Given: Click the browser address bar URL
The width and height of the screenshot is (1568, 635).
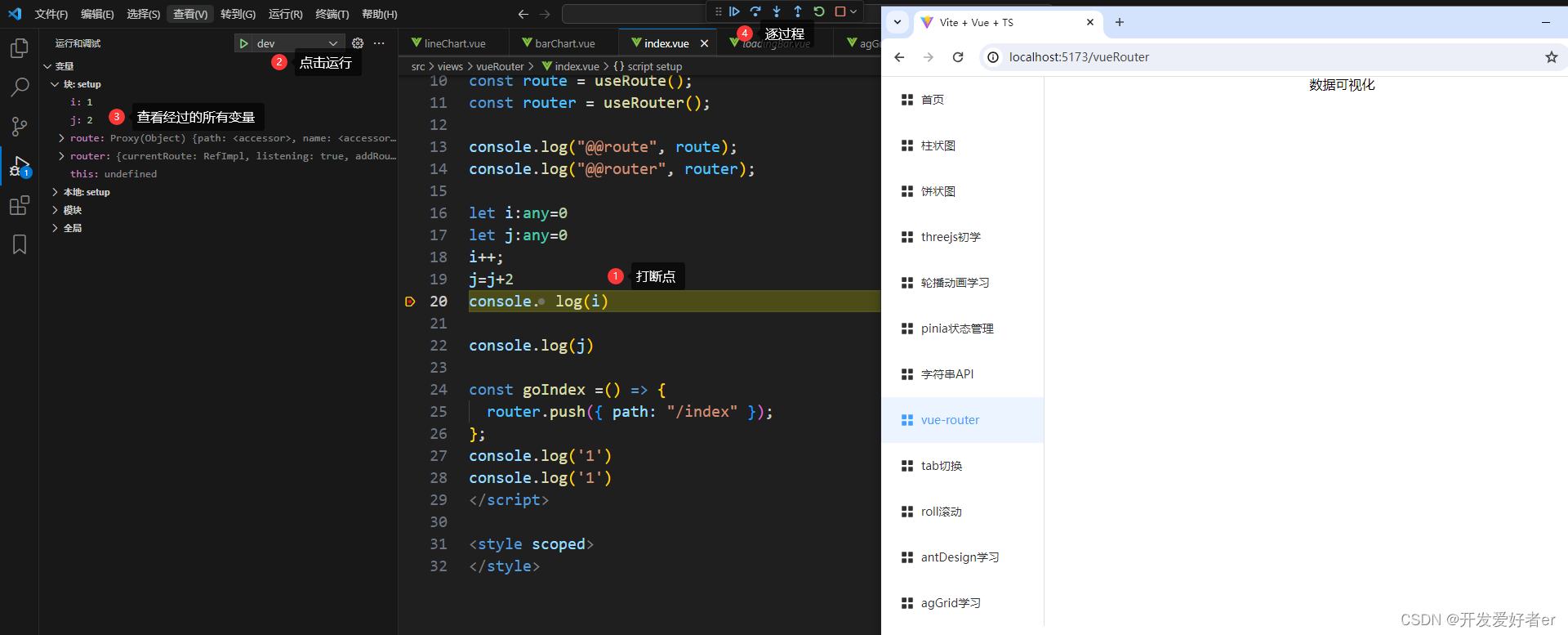Looking at the screenshot, I should tap(1079, 57).
